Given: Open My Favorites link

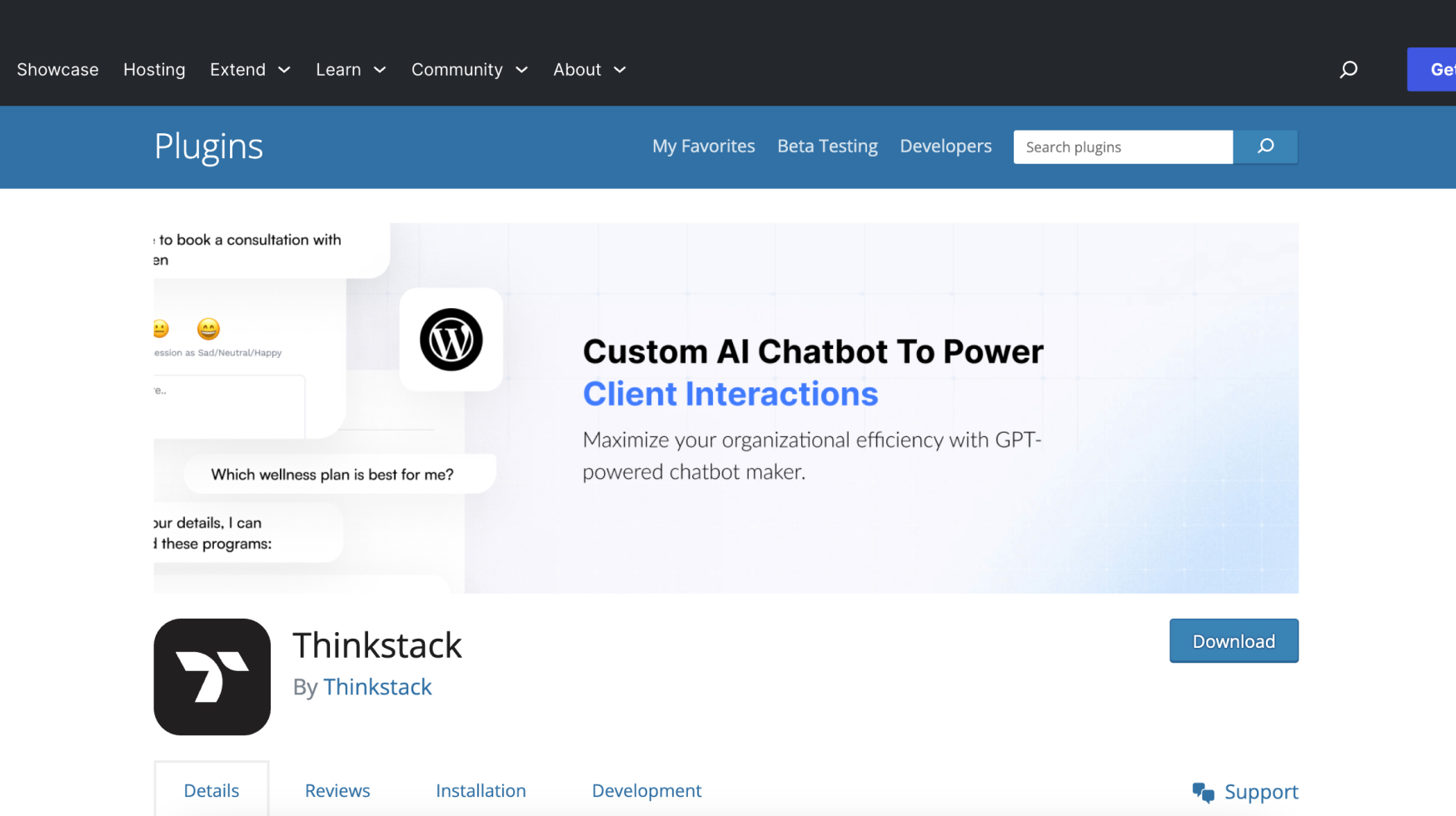Looking at the screenshot, I should 704,146.
